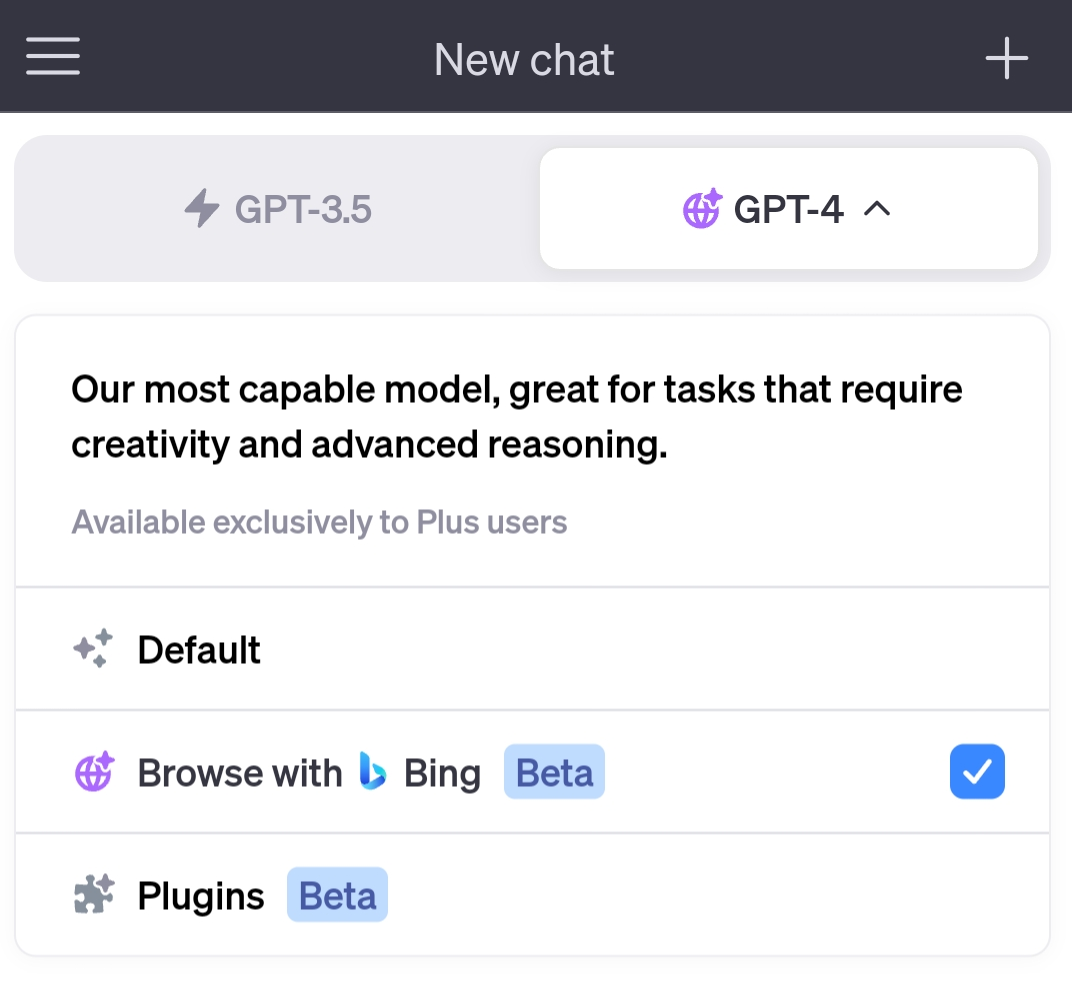This screenshot has width=1072, height=992.
Task: Start a new chat with plus icon
Action: pos(1006,58)
